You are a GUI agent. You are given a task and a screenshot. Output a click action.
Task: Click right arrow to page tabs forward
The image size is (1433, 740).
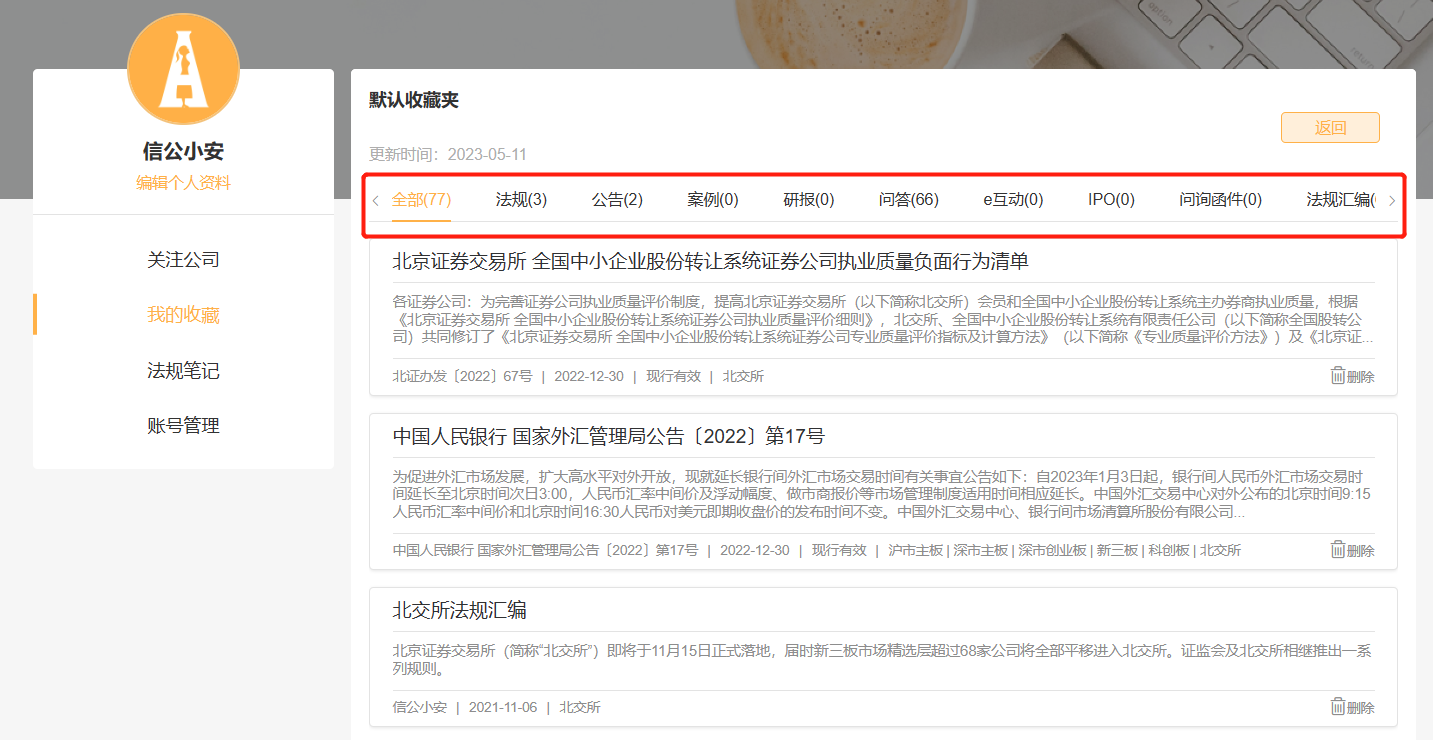(x=1392, y=200)
